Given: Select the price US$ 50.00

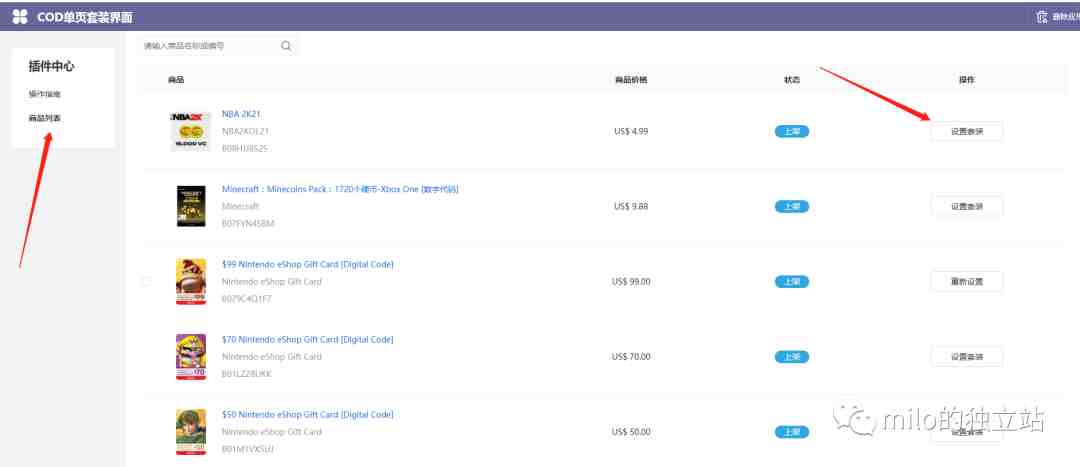Looking at the screenshot, I should coord(631,432).
